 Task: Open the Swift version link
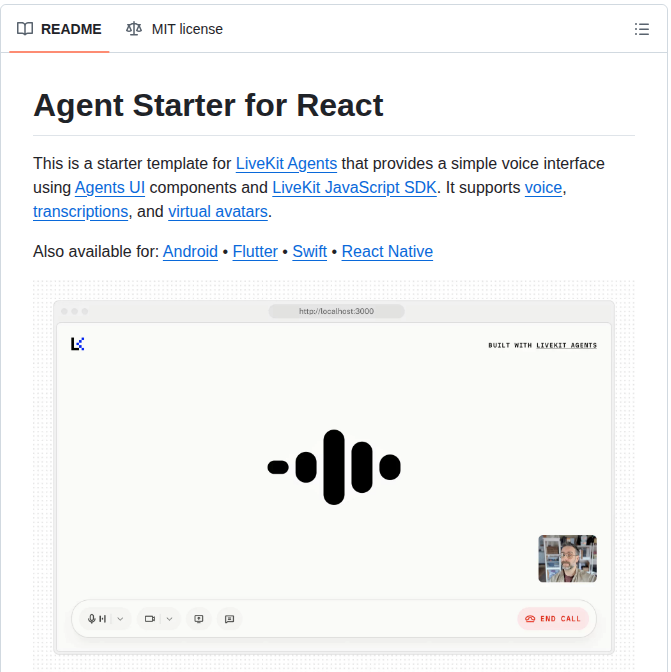click(309, 252)
